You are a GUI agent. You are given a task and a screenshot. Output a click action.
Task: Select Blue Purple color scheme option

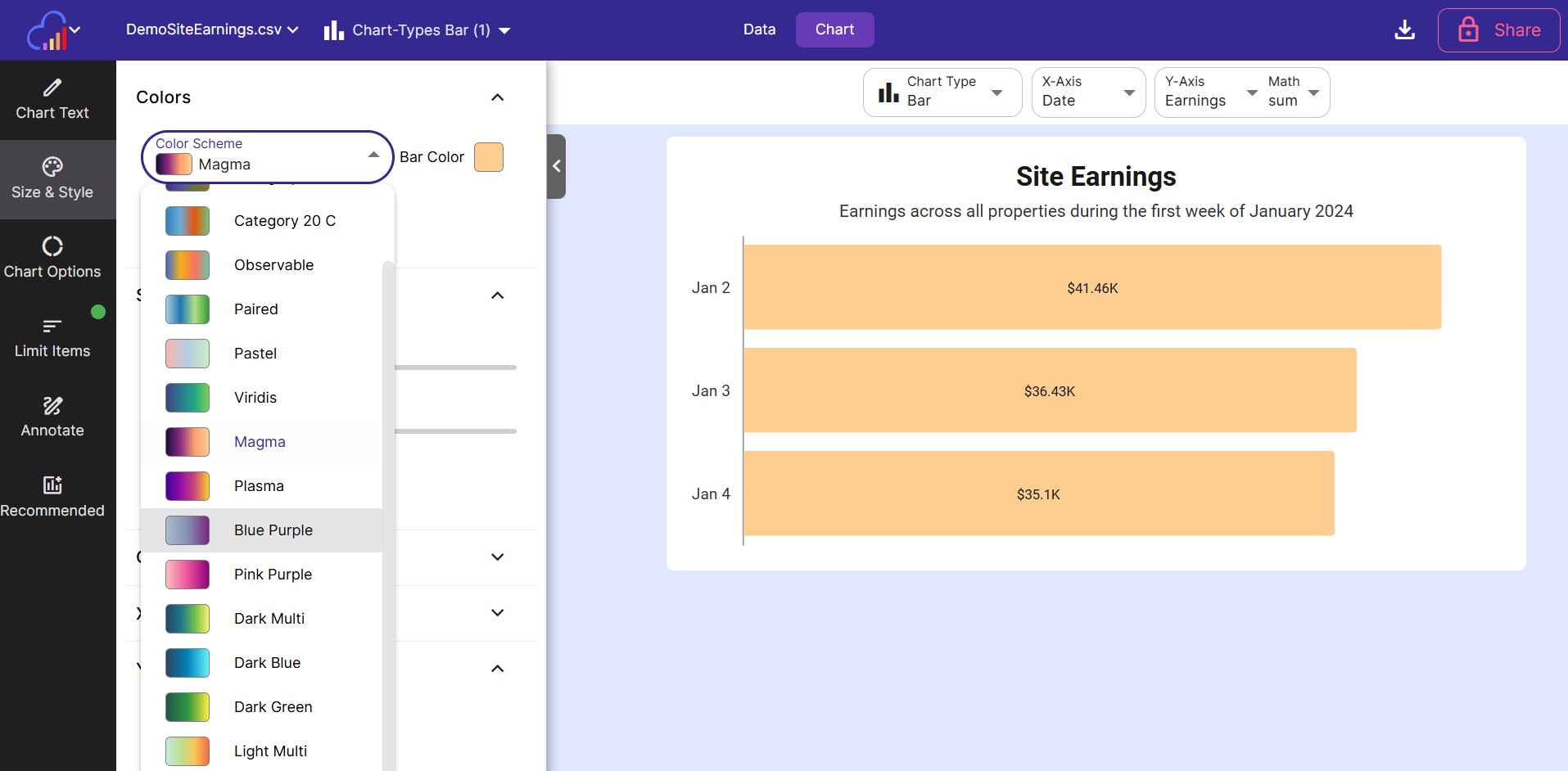click(261, 530)
